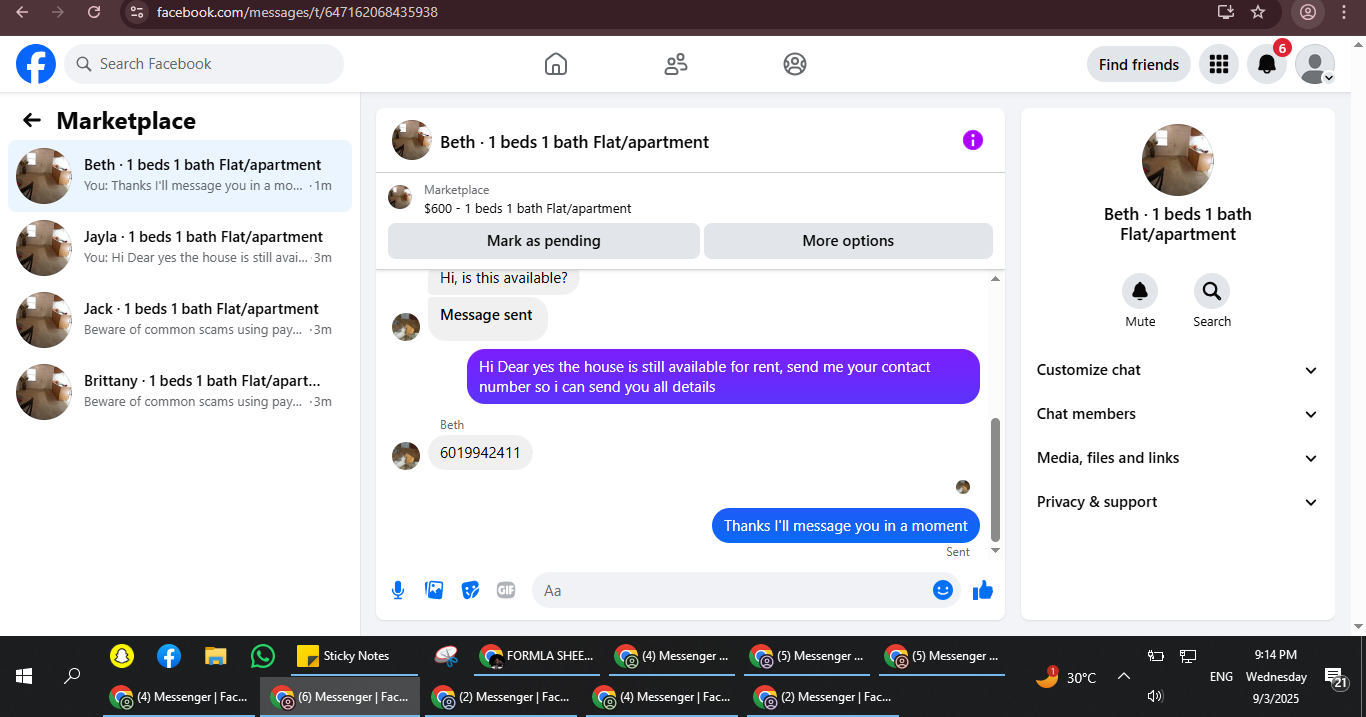Select the Jayla conversation in the list
Viewport: 1366px width, 717px height.
coord(180,248)
